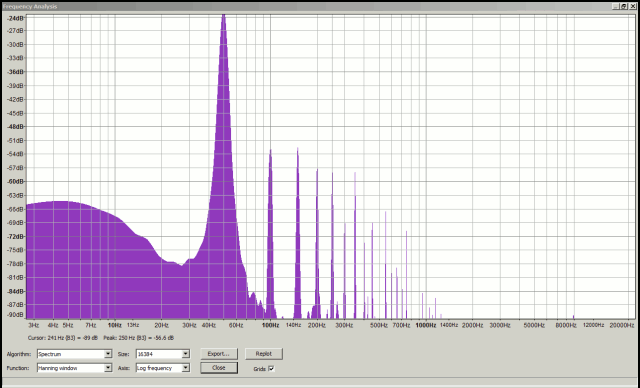Click the '-48dB' axis label
The height and width of the screenshot is (388, 640).
pyautogui.click(x=16, y=126)
